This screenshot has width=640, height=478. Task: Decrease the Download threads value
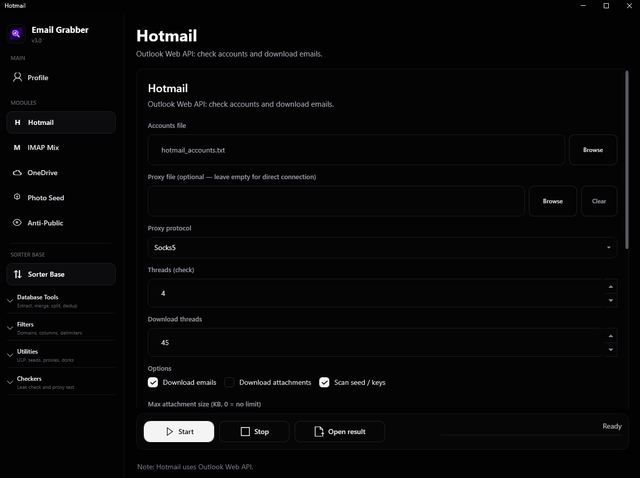pyautogui.click(x=611, y=350)
